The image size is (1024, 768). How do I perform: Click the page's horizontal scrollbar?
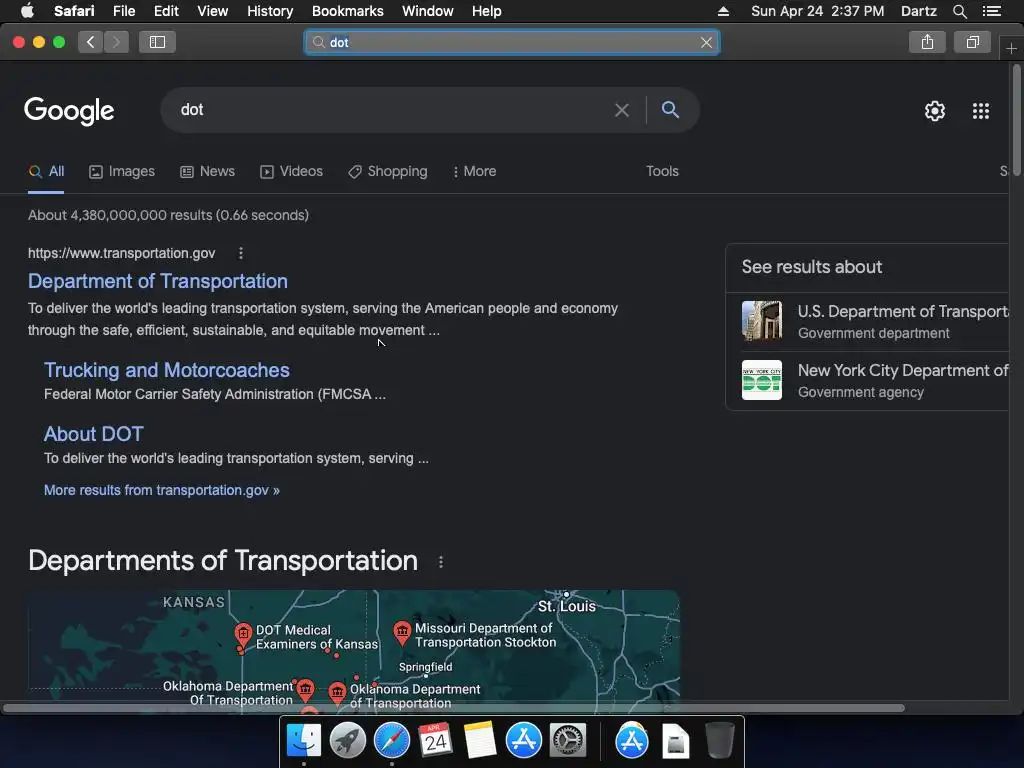tap(453, 708)
